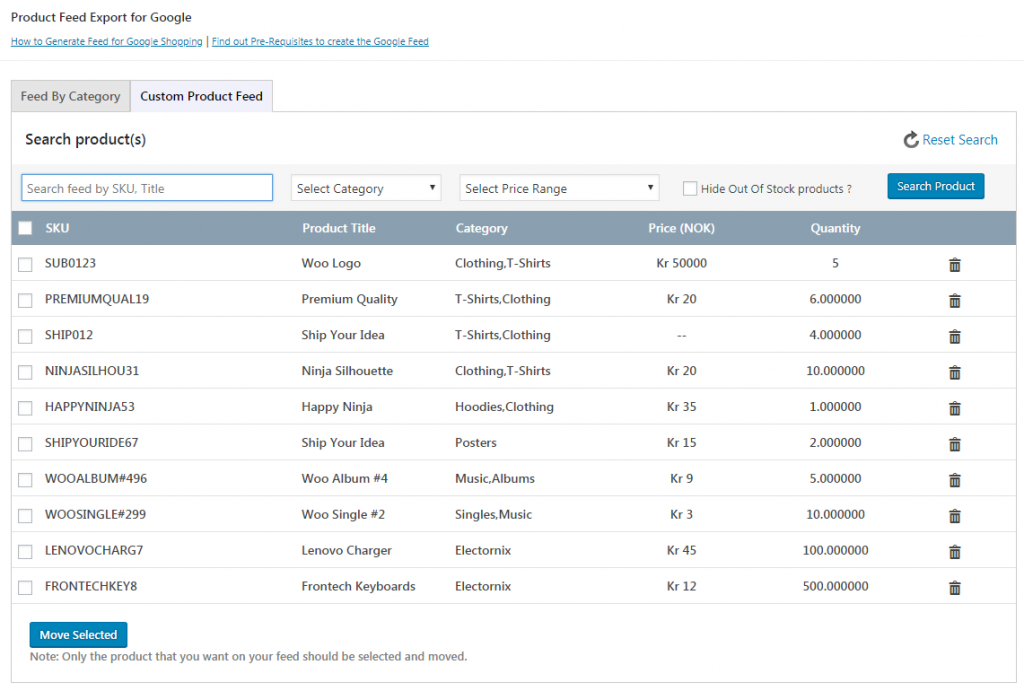Click inside the SKU search field
The image size is (1024, 691).
tap(146, 187)
